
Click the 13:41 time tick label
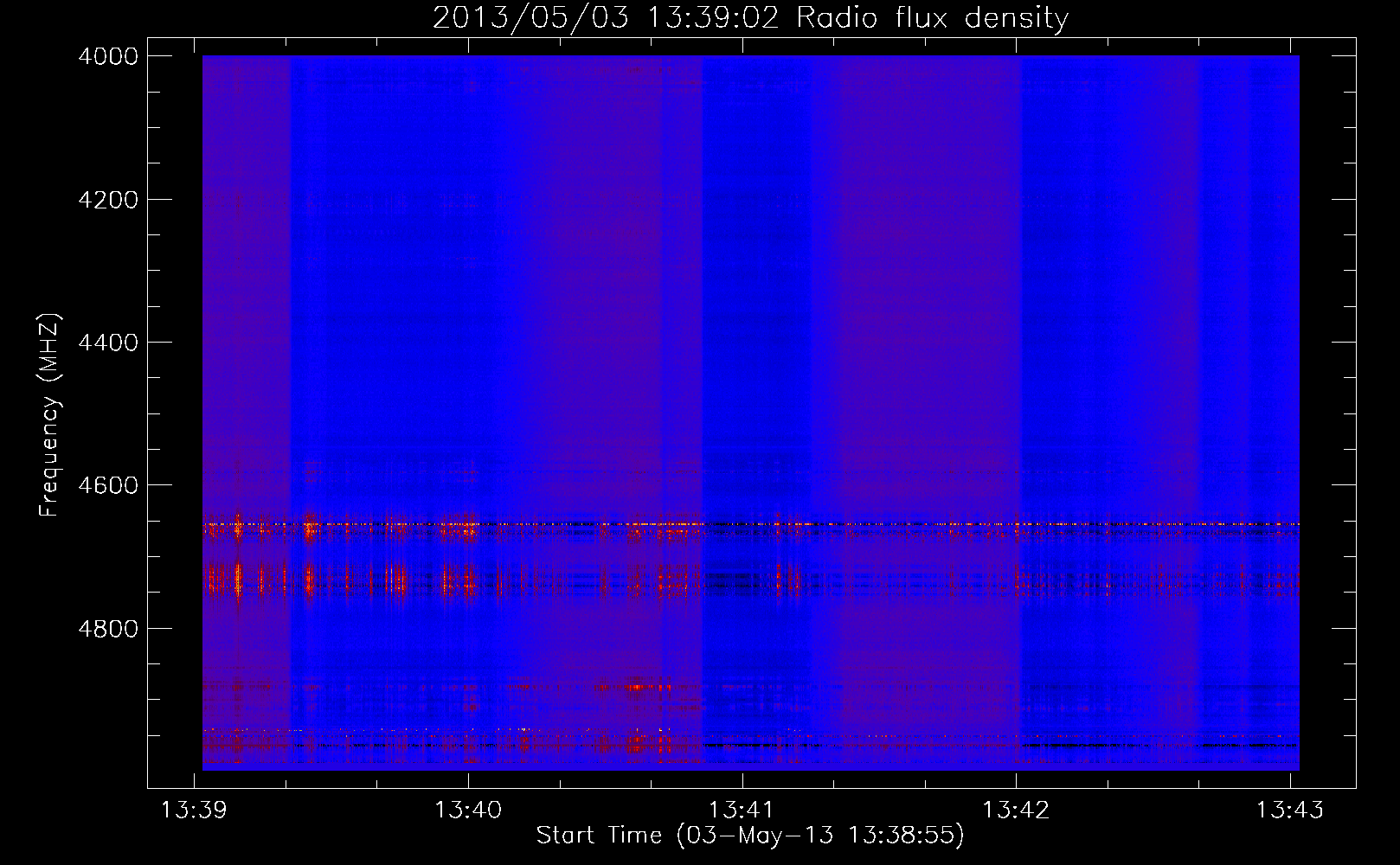click(742, 810)
